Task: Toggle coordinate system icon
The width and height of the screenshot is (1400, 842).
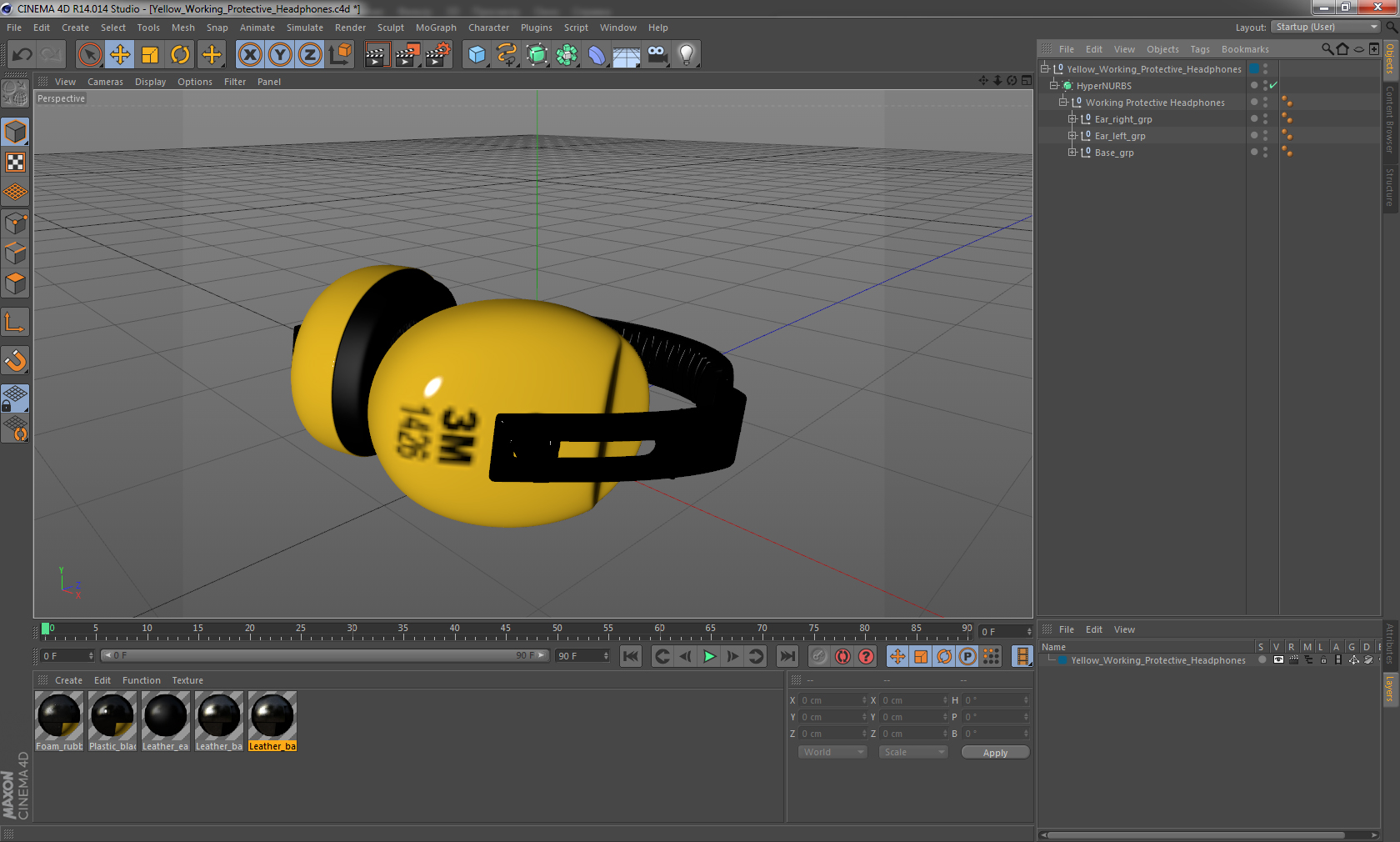Action: 340,55
